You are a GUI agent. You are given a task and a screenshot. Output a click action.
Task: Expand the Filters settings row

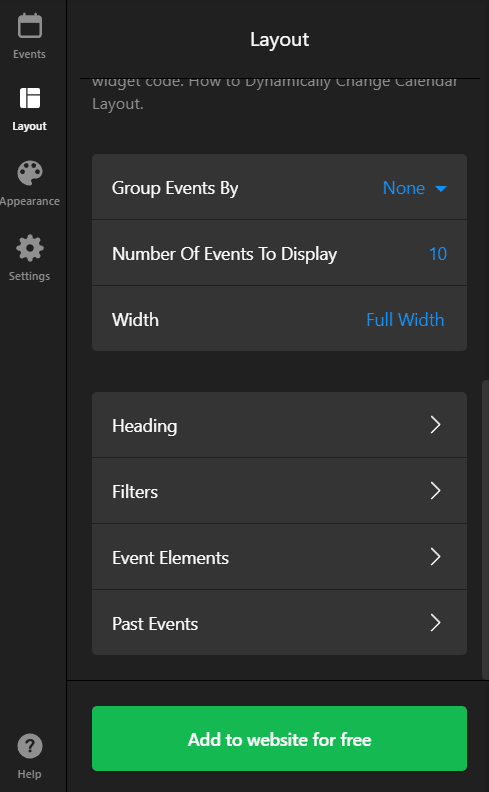point(279,491)
